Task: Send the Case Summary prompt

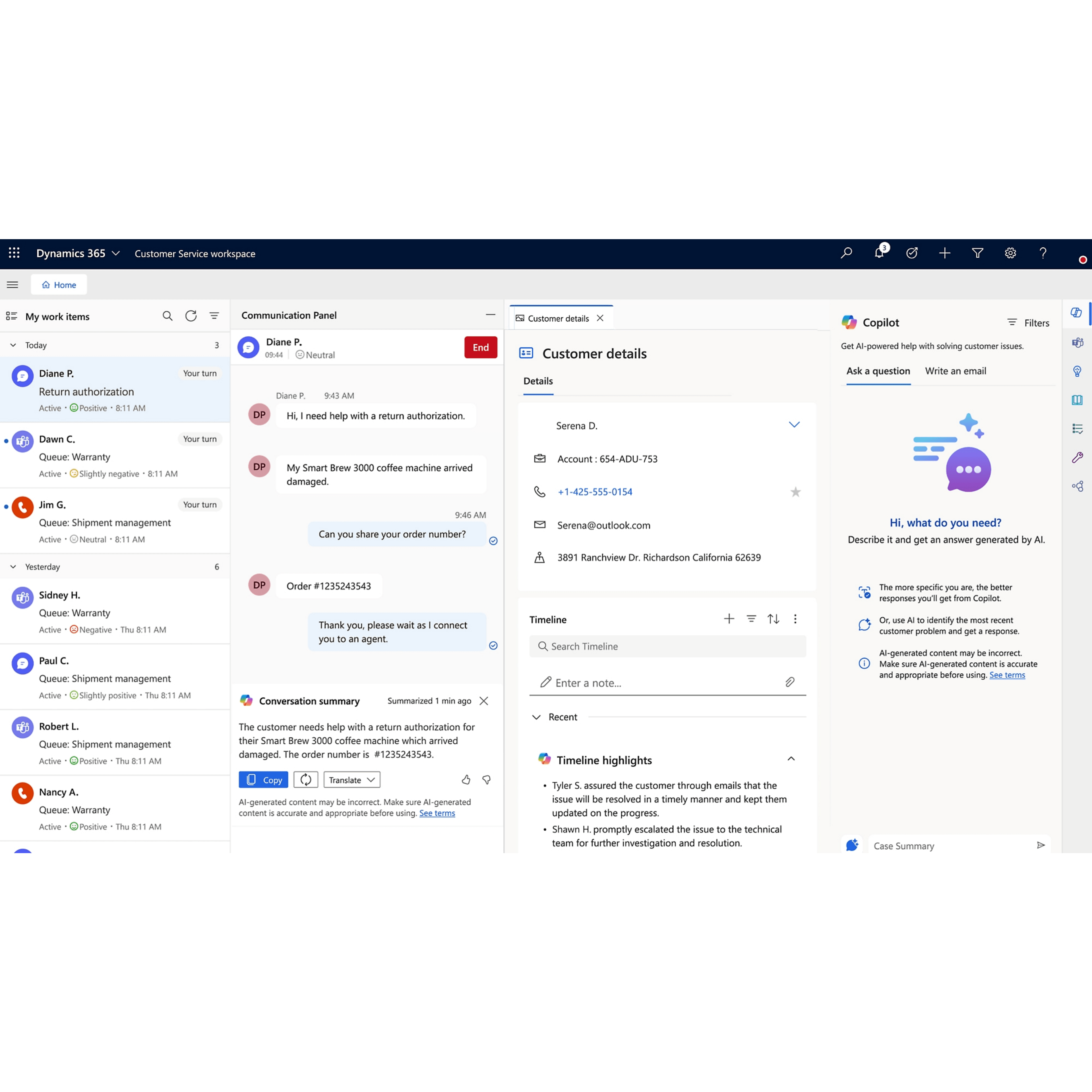Action: point(1041,845)
